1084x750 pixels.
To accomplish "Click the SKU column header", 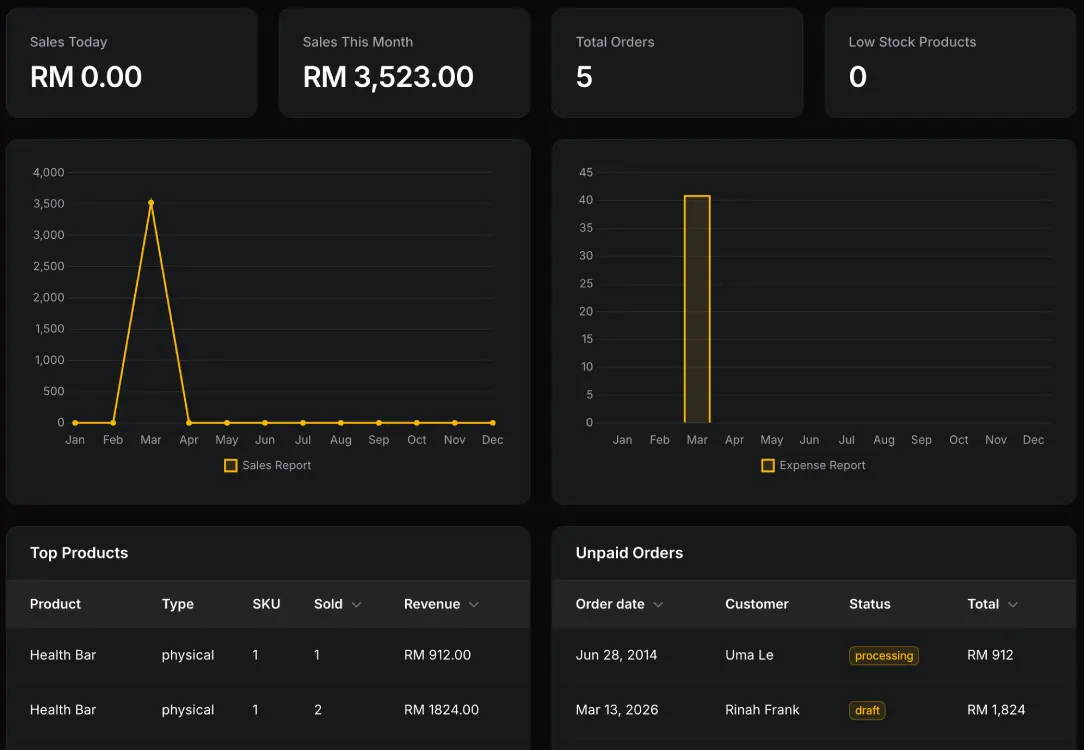I will (266, 604).
